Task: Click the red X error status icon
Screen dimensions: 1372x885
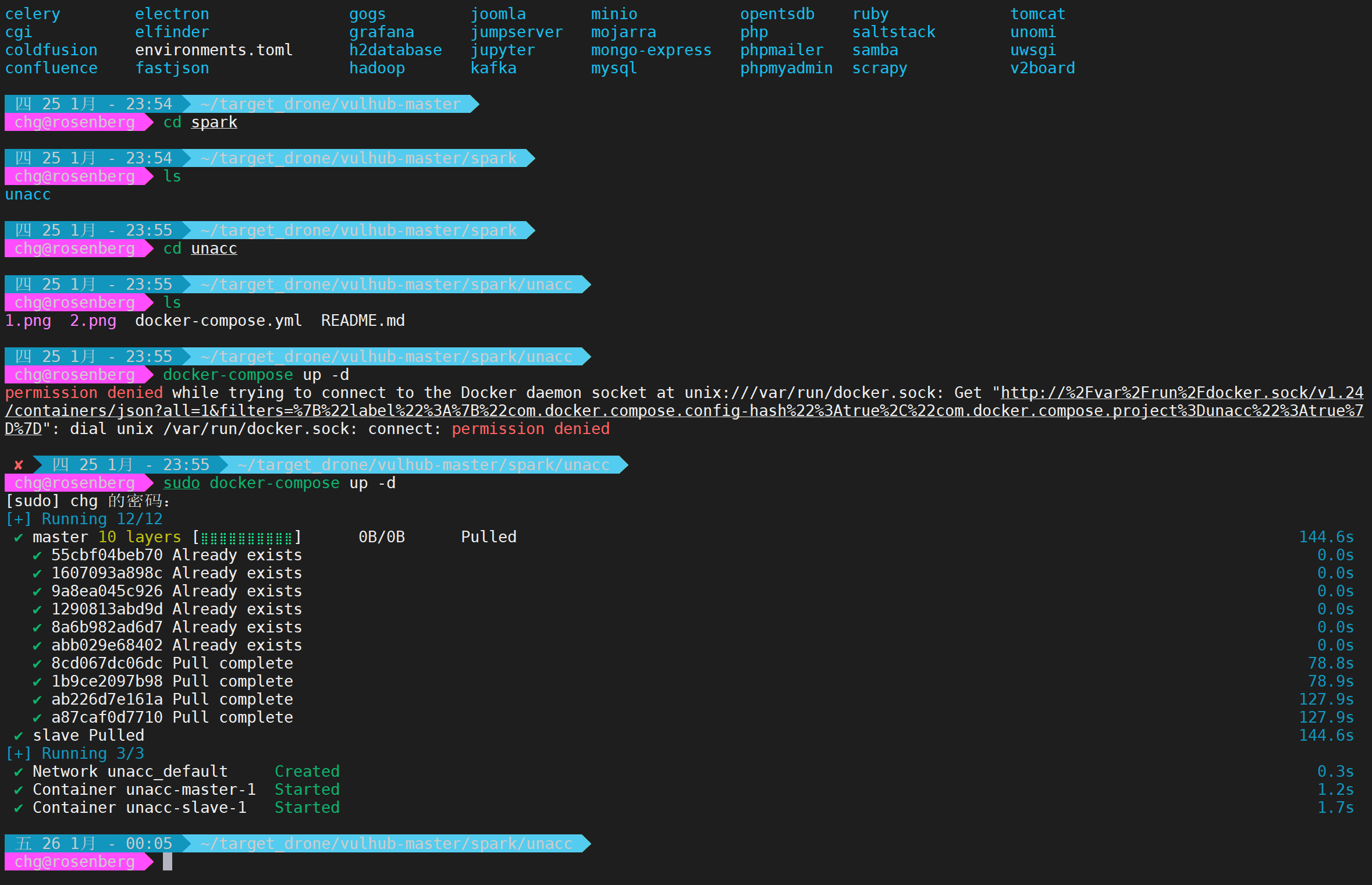Action: point(19,465)
